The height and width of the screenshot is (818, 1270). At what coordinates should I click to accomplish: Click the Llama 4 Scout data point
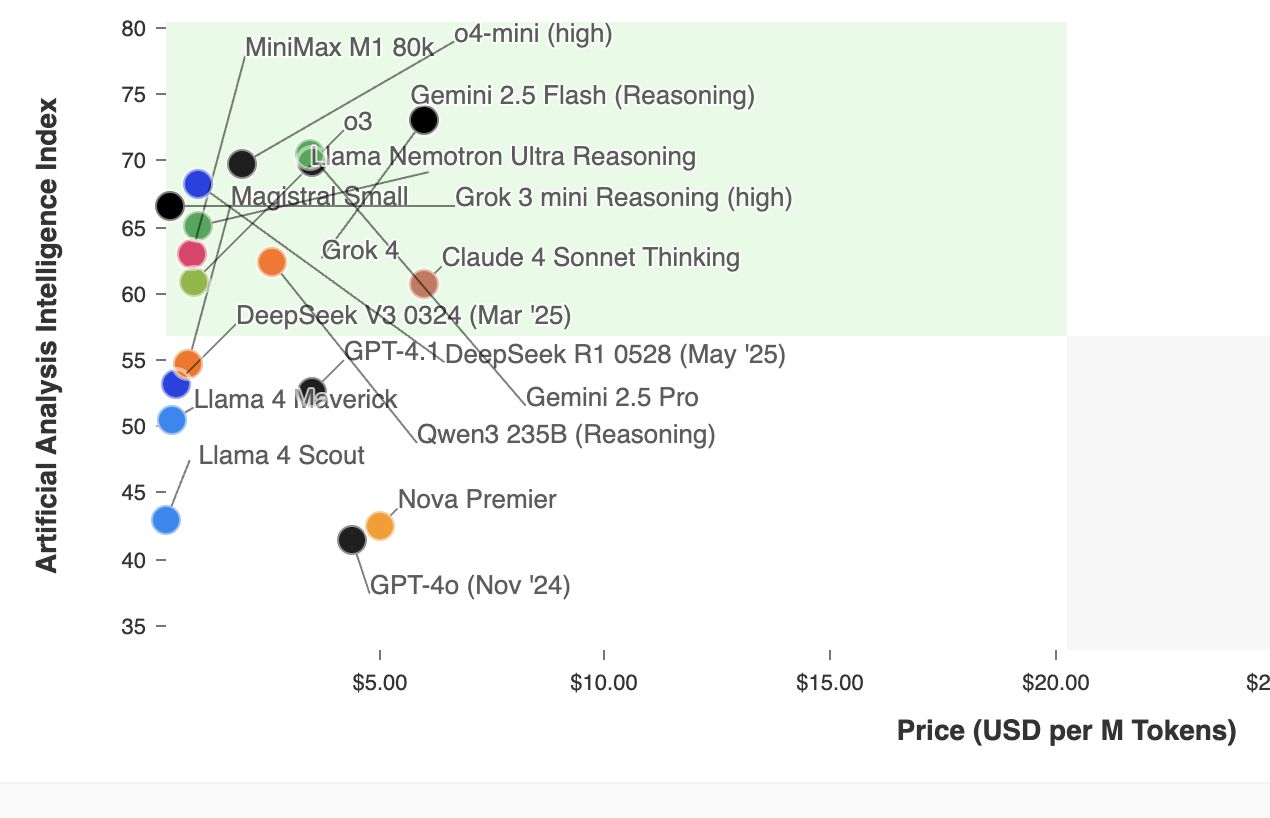(166, 520)
